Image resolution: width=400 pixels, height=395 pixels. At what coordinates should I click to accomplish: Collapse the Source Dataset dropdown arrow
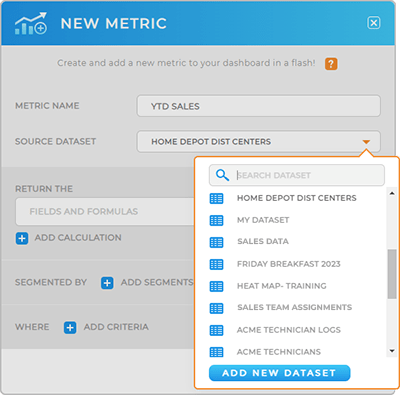click(x=366, y=142)
